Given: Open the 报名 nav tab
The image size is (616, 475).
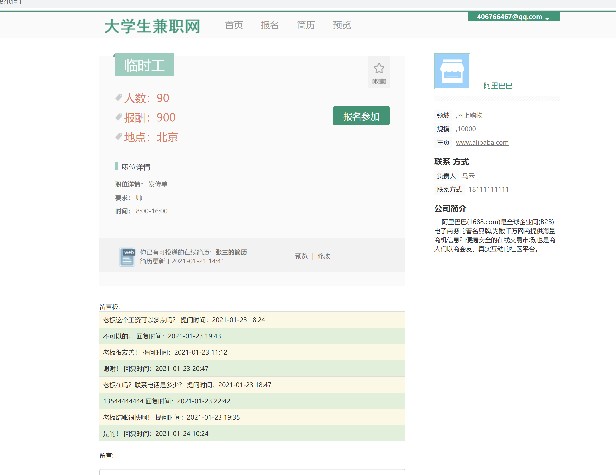Looking at the screenshot, I should coord(270,26).
